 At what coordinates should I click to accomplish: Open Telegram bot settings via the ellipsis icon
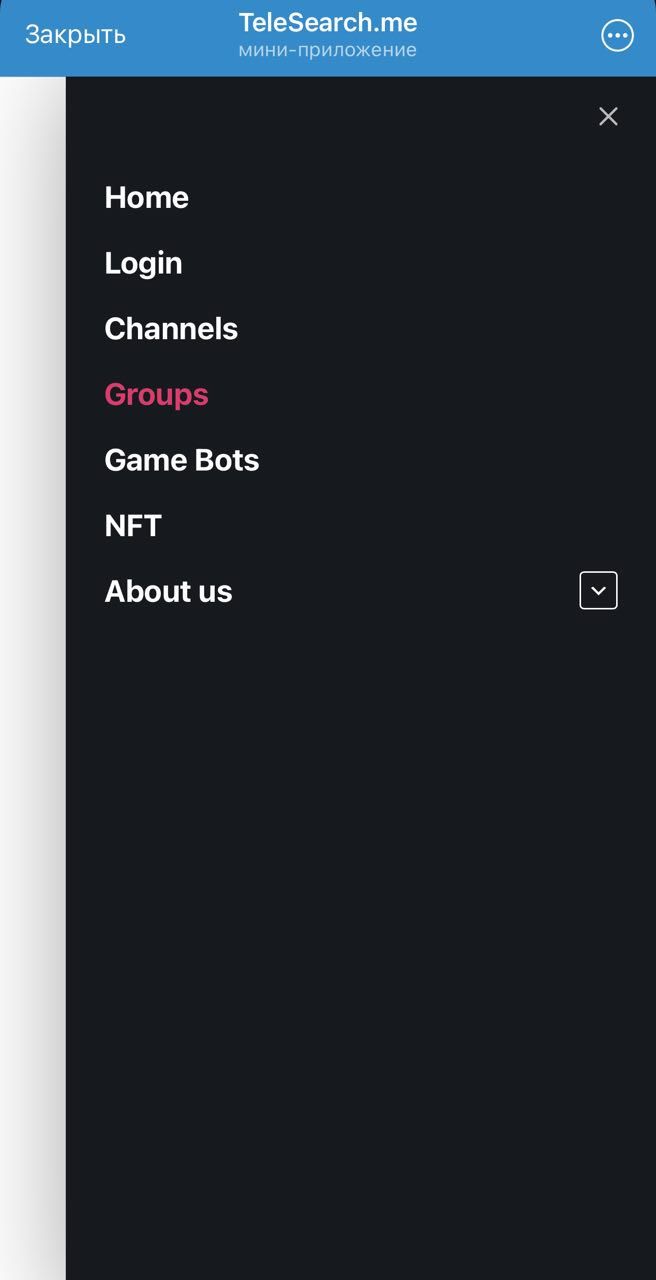(617, 34)
